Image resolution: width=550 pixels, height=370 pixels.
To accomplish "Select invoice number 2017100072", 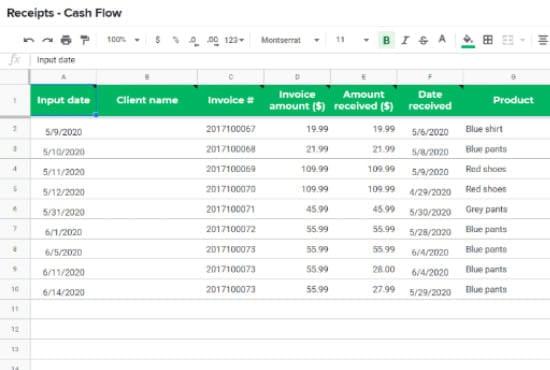I will (230, 229).
